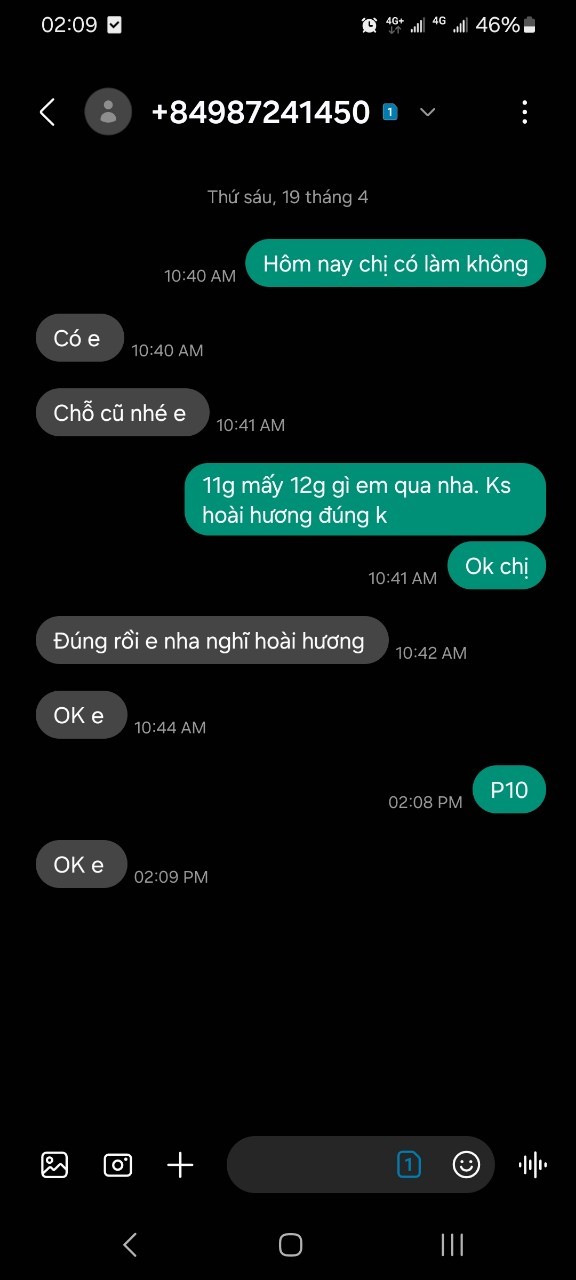Screen dimensions: 576x1280
Task: Start voice message recording waveform icon
Action: pos(533,1164)
